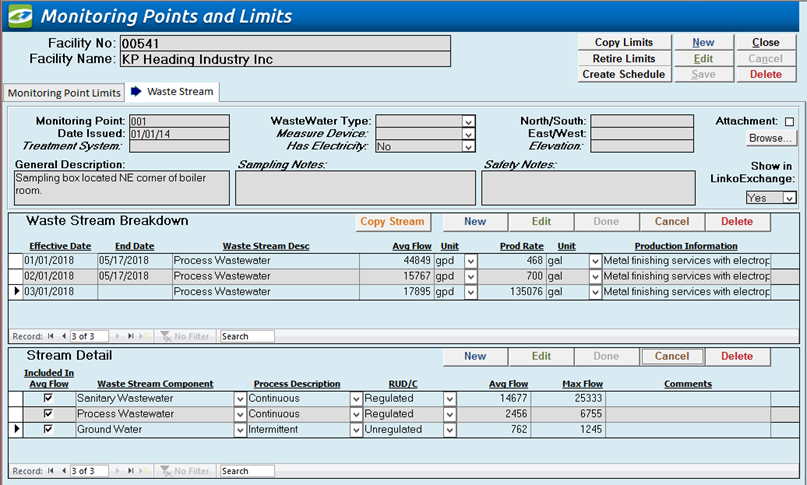Click the app logo icon in title bar
The height and width of the screenshot is (485, 807).
(x=20, y=16)
